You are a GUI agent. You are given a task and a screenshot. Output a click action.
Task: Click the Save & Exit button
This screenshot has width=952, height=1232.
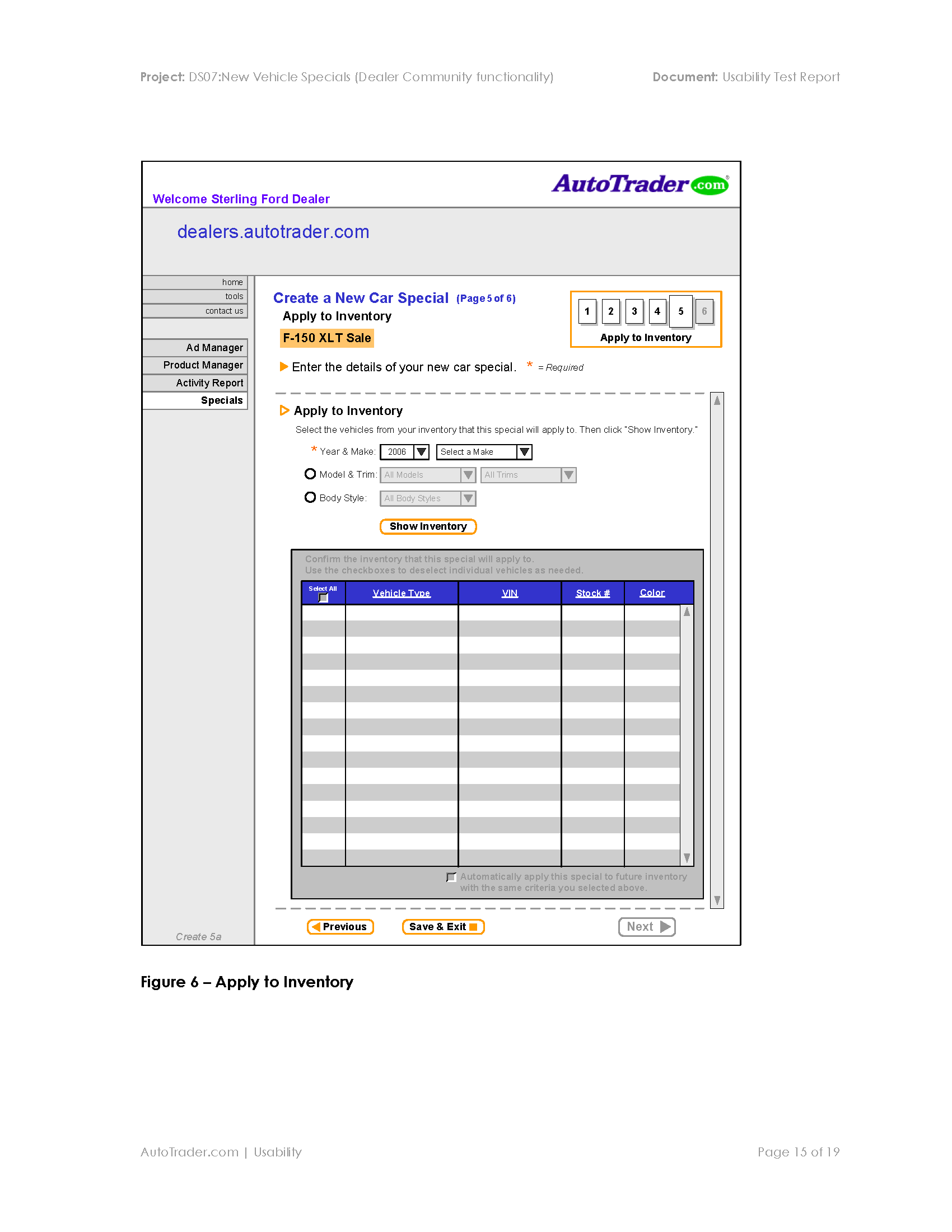pyautogui.click(x=444, y=927)
